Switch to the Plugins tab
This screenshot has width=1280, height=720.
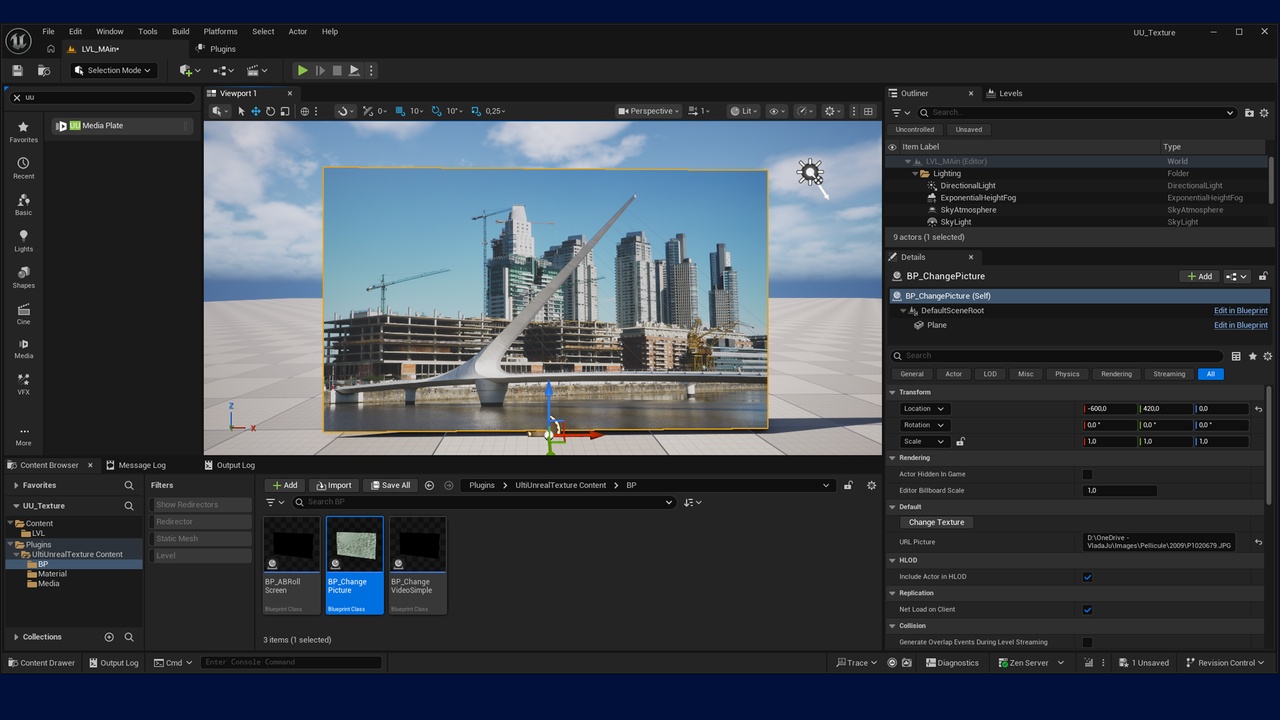point(217,49)
